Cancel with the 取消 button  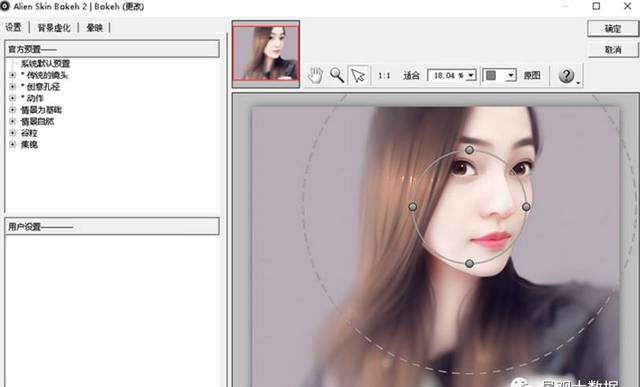pos(613,50)
